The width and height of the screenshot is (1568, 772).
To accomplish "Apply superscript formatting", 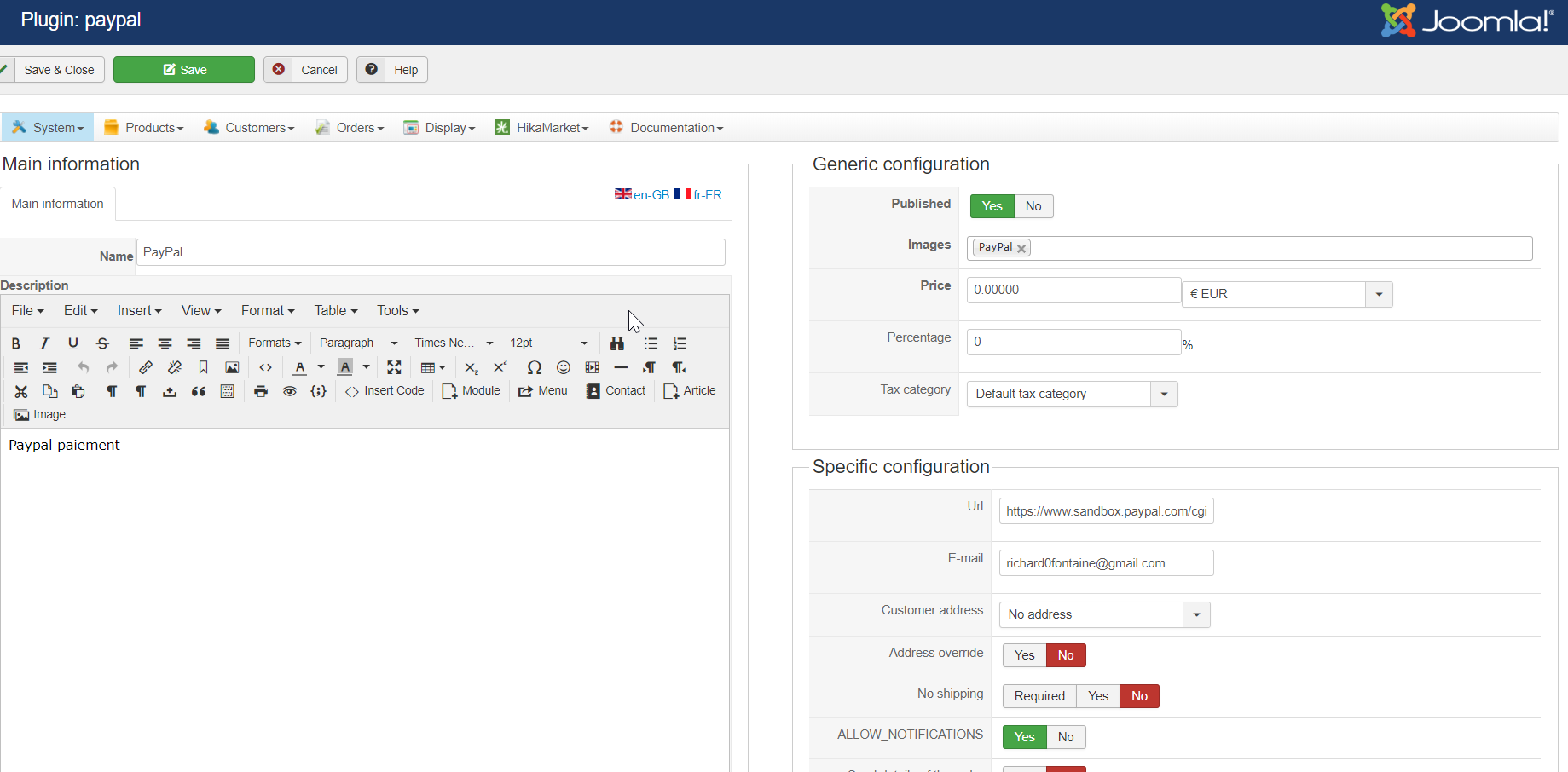I will tap(500, 367).
